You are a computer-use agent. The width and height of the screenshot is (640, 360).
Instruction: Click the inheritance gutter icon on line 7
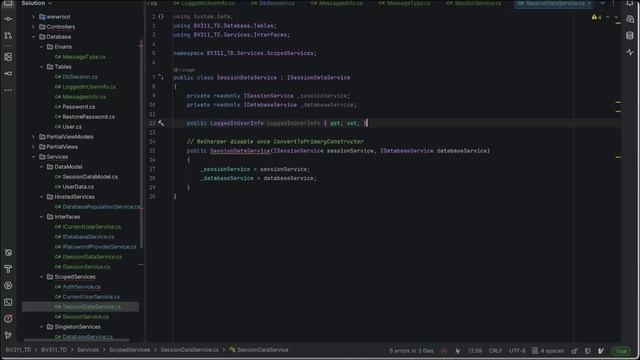(161, 77)
